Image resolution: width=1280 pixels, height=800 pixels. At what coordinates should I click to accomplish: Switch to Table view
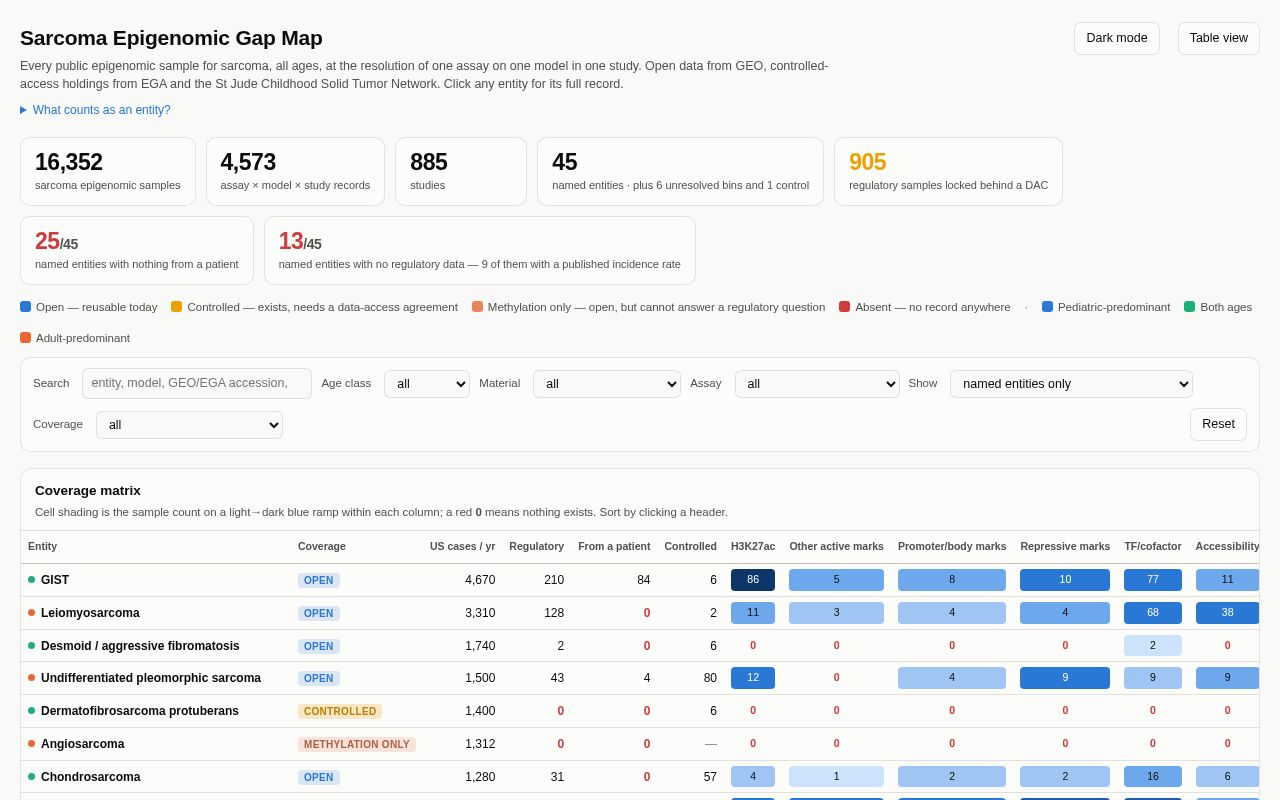pos(1218,38)
